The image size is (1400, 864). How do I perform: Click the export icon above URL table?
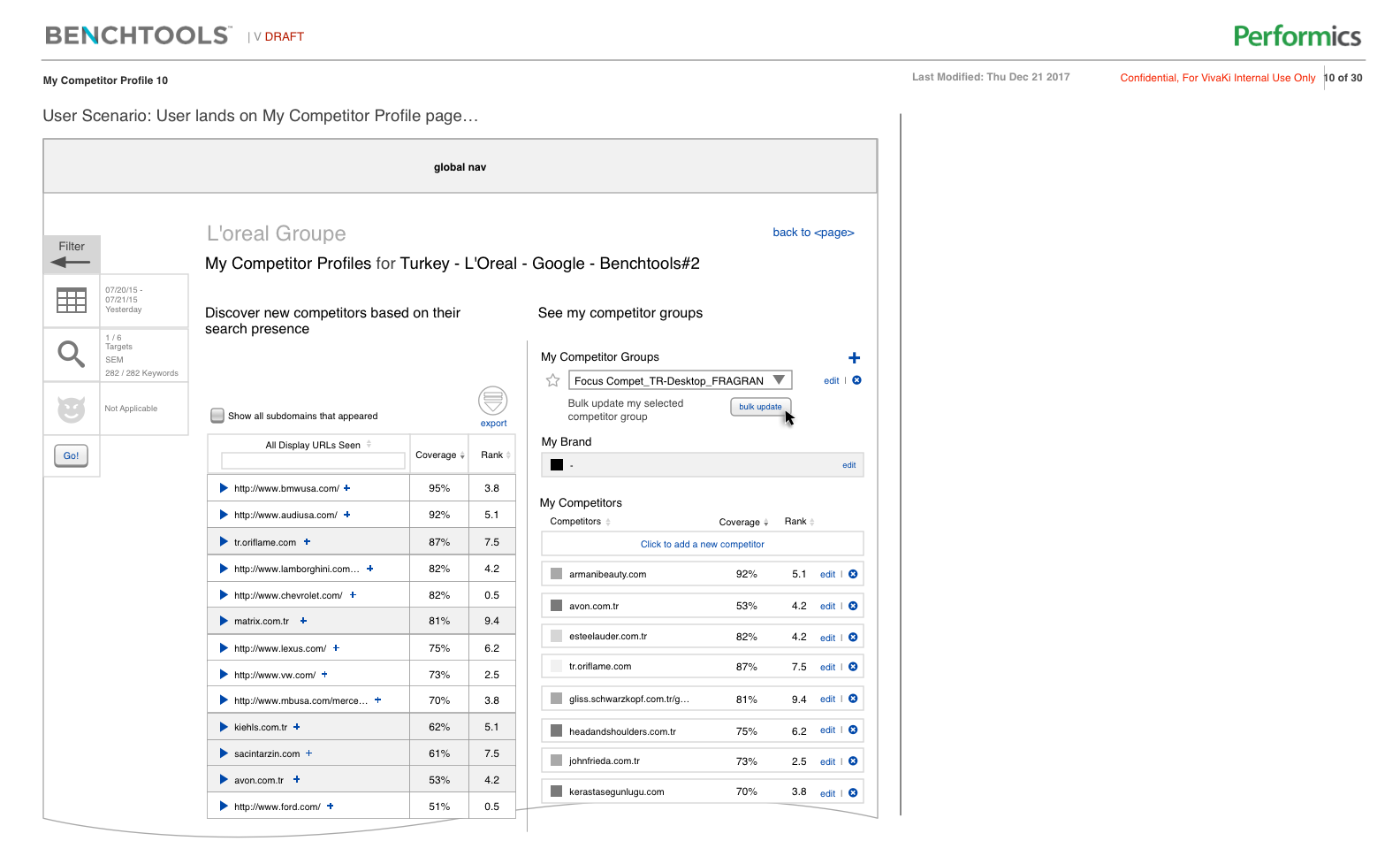[x=492, y=401]
